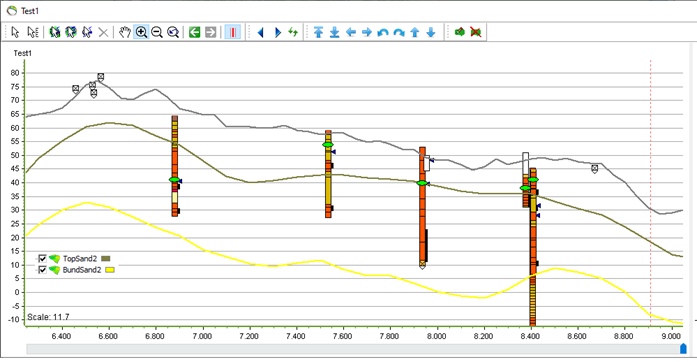Click the grey forward arrow button
Screen dimensions: 697x362
[210, 32]
